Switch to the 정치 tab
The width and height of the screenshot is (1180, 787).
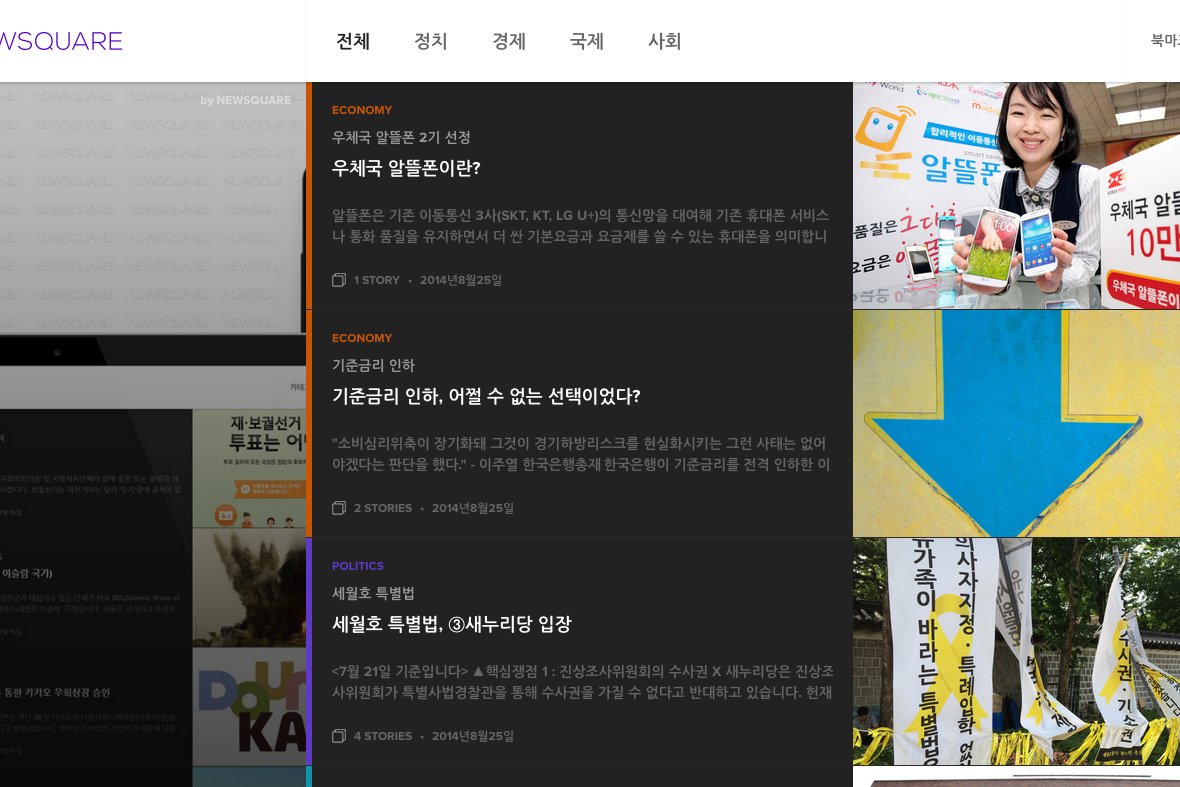pyautogui.click(x=431, y=41)
